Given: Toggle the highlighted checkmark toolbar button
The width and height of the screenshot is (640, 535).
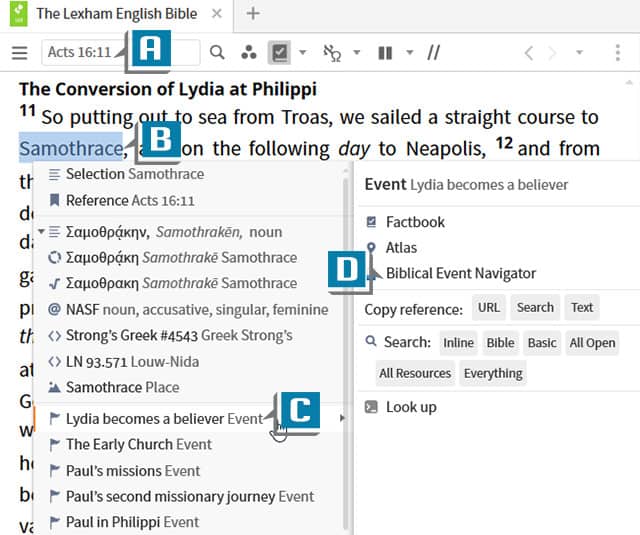Looking at the screenshot, I should click(281, 53).
